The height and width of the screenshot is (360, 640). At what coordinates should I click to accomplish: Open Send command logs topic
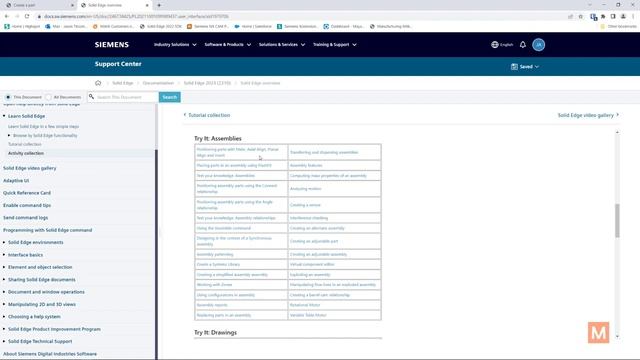(x=25, y=218)
